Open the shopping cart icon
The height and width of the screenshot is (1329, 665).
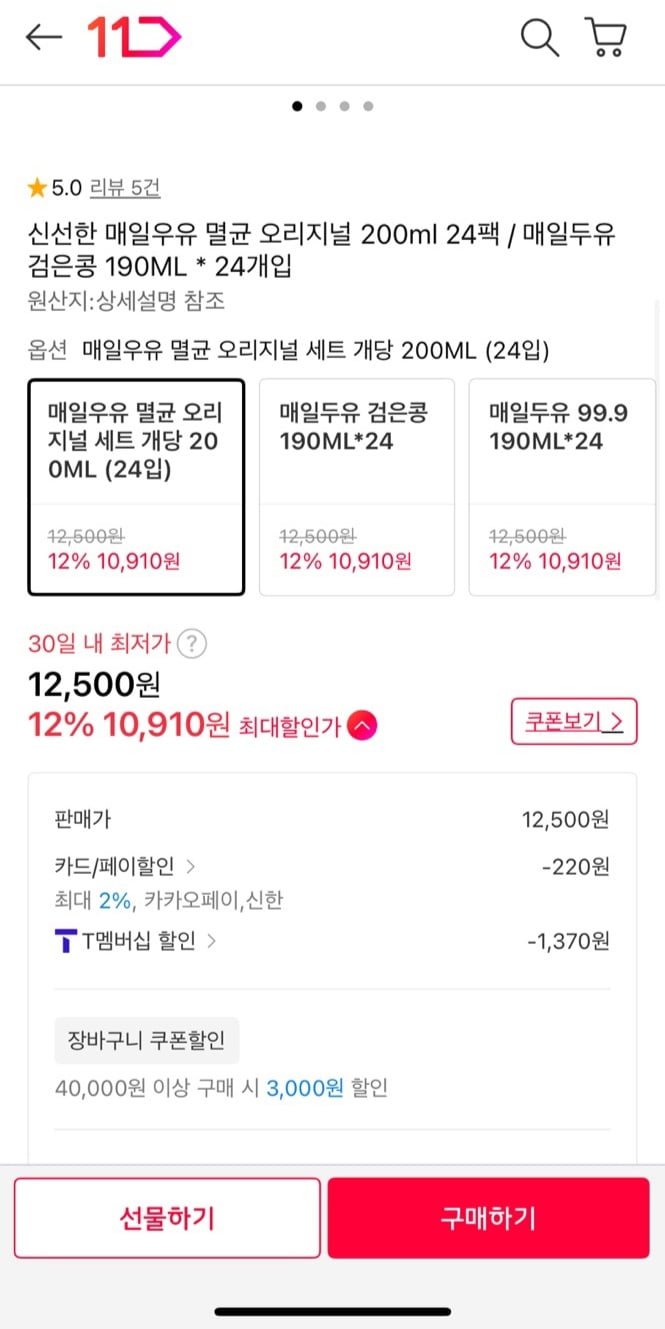click(x=605, y=38)
